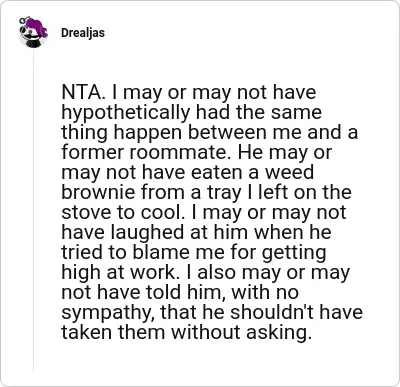
Task: Open the Drealjas username profile link
Action: [x=83, y=33]
